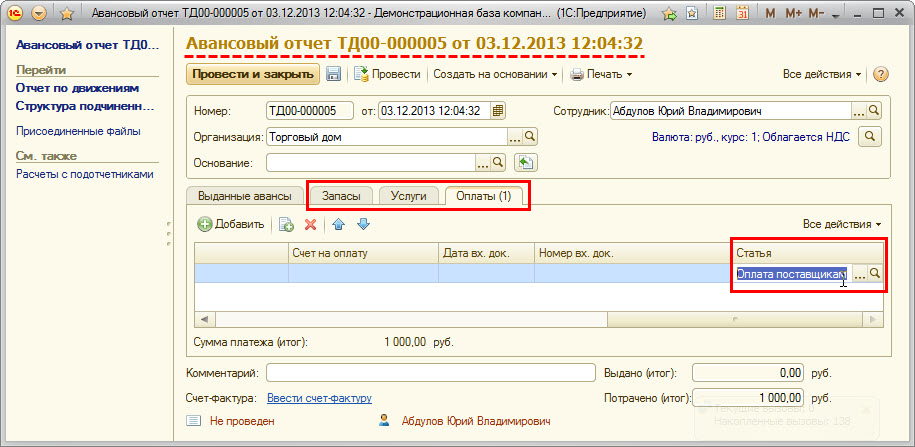
Task: Click the date field 03.12.2013 12:04:32
Action: click(435, 111)
